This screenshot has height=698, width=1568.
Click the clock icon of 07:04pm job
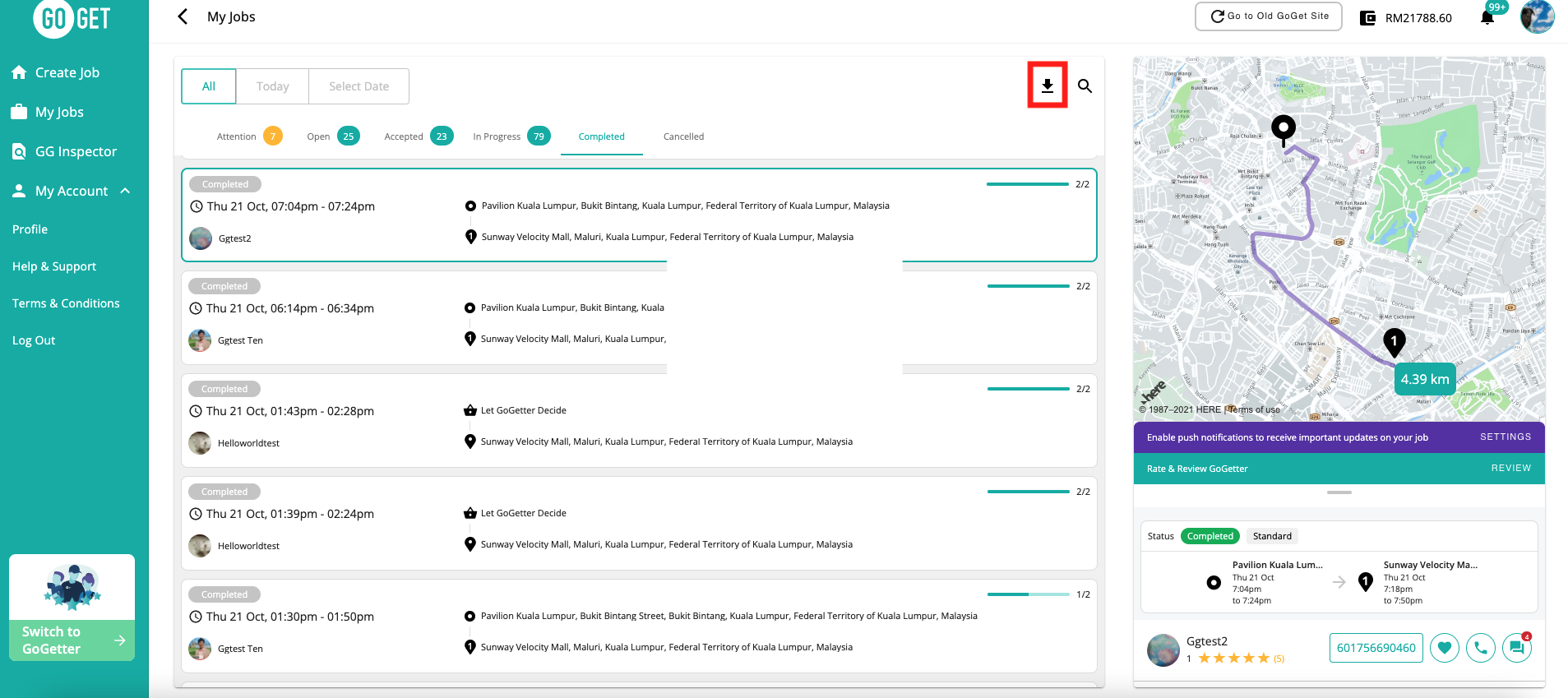pyautogui.click(x=197, y=206)
